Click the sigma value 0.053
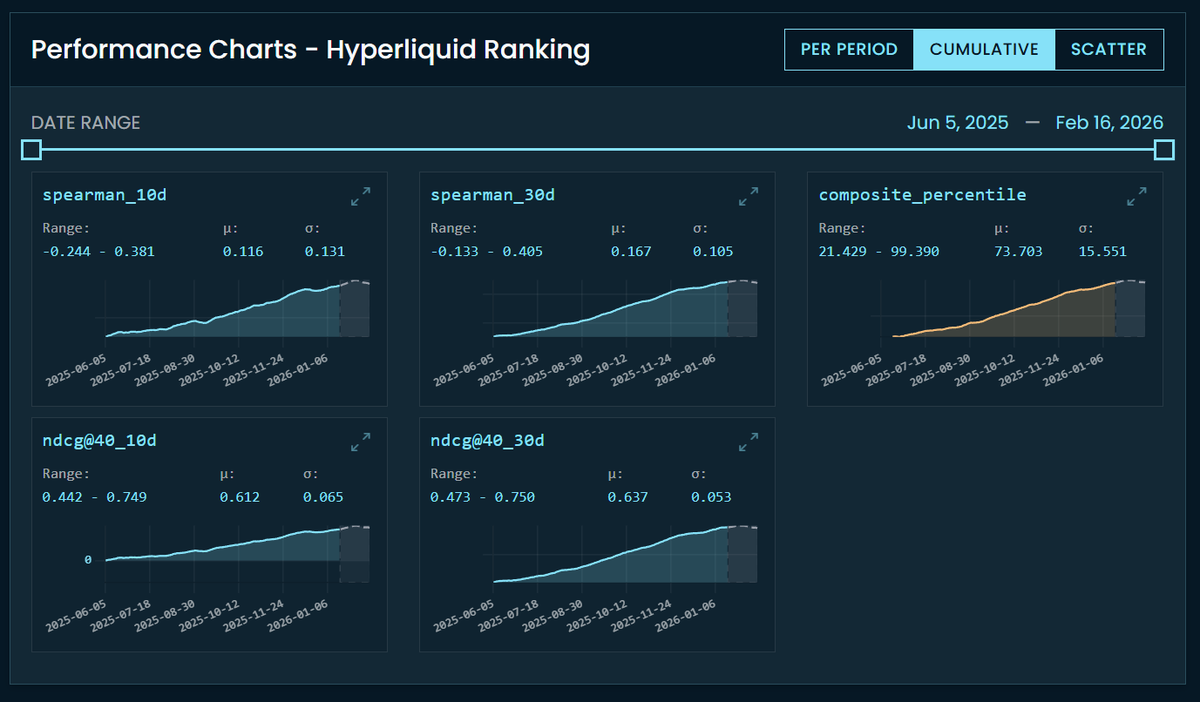This screenshot has width=1200, height=702. pos(710,497)
